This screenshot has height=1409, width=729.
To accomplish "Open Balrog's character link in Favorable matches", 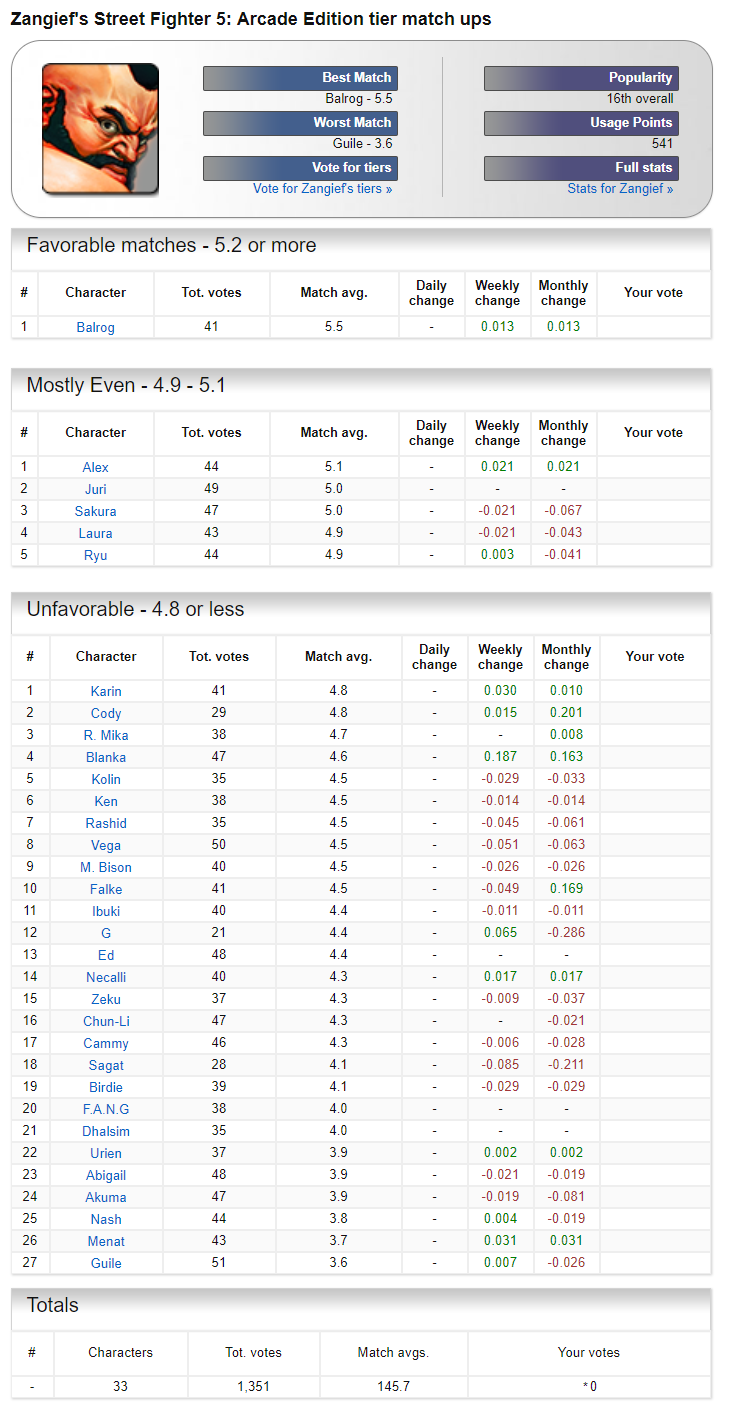I will (96, 327).
